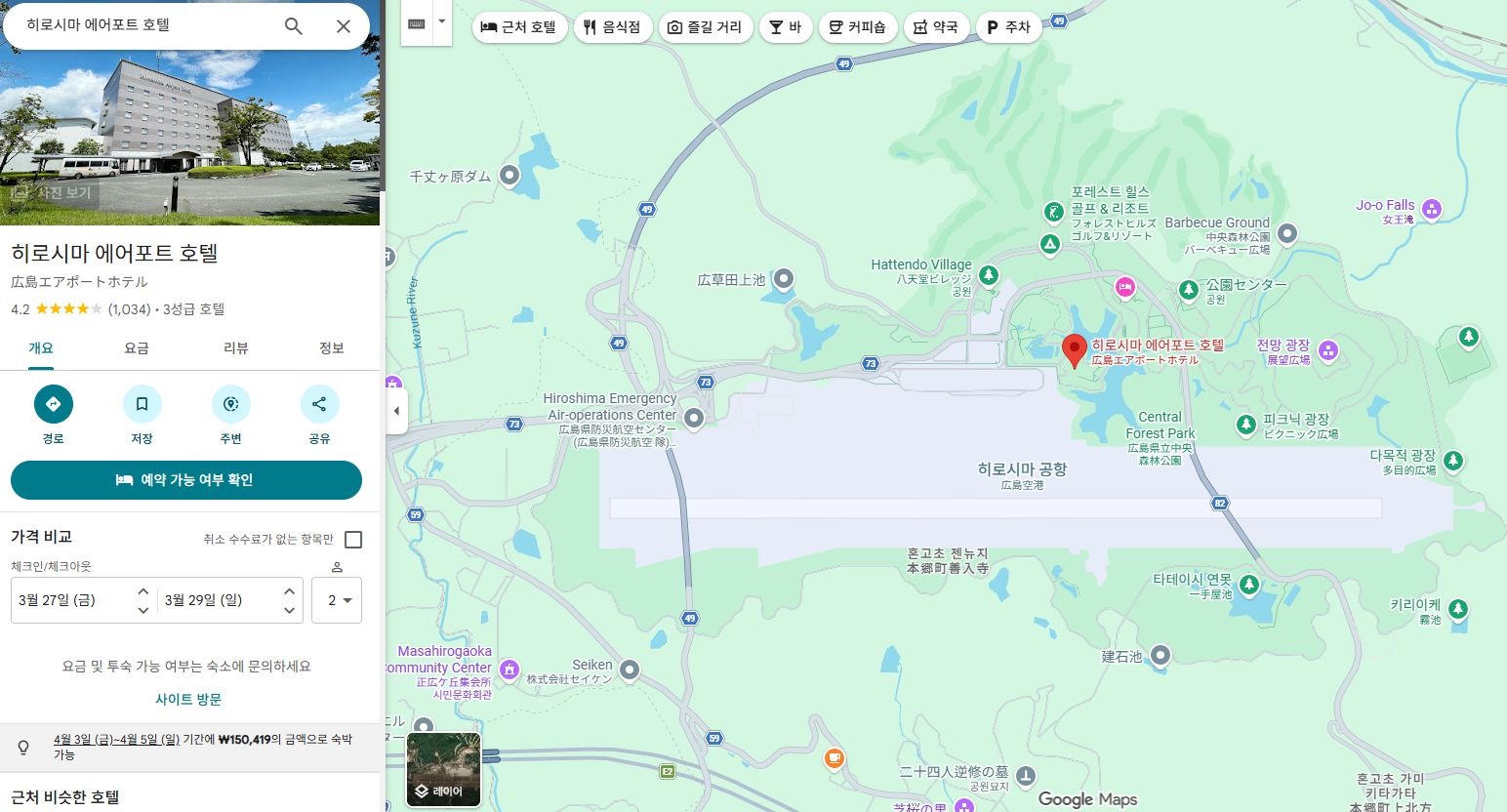The height and width of the screenshot is (812, 1507).
Task: Click the 포레스트 힐스 golf marker
Action: coord(1054,211)
